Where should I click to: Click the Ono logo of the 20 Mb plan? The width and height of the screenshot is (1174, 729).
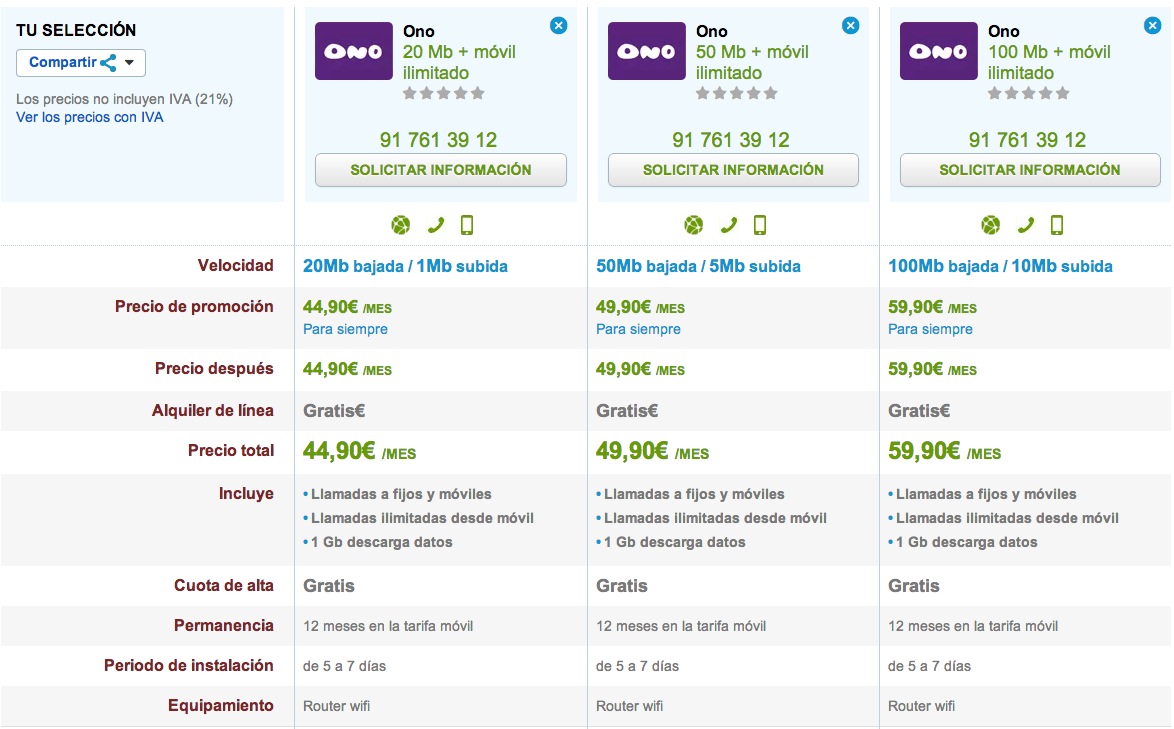click(353, 51)
